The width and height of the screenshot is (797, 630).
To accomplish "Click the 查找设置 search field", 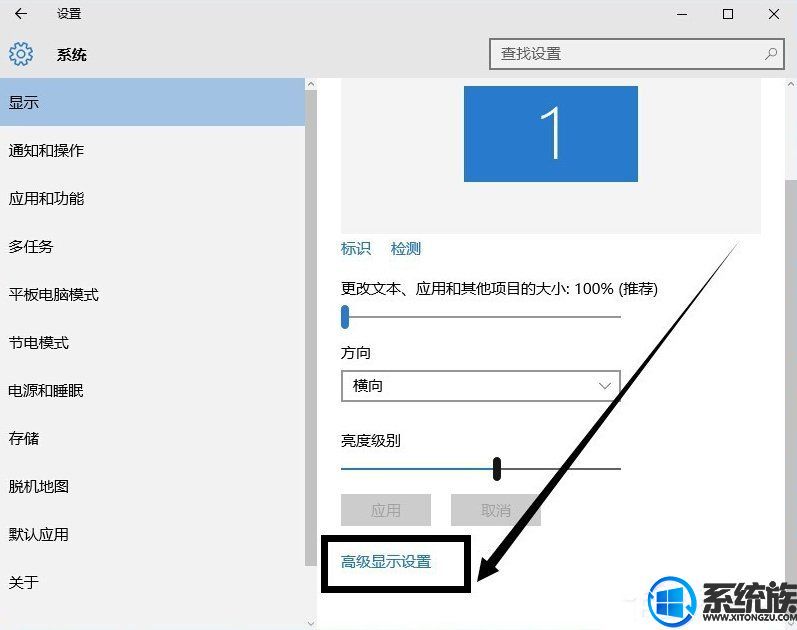I will [x=637, y=53].
